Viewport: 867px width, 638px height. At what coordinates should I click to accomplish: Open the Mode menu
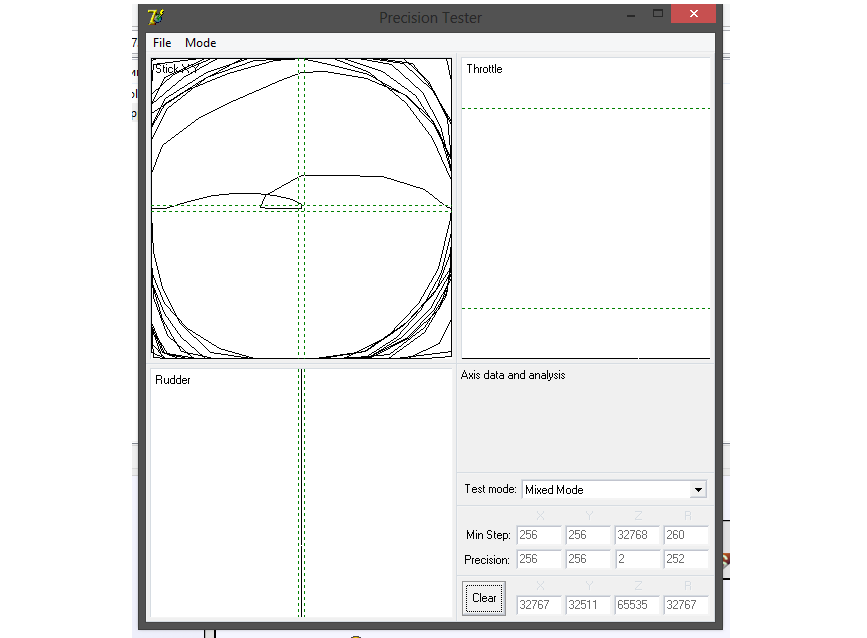click(x=200, y=43)
